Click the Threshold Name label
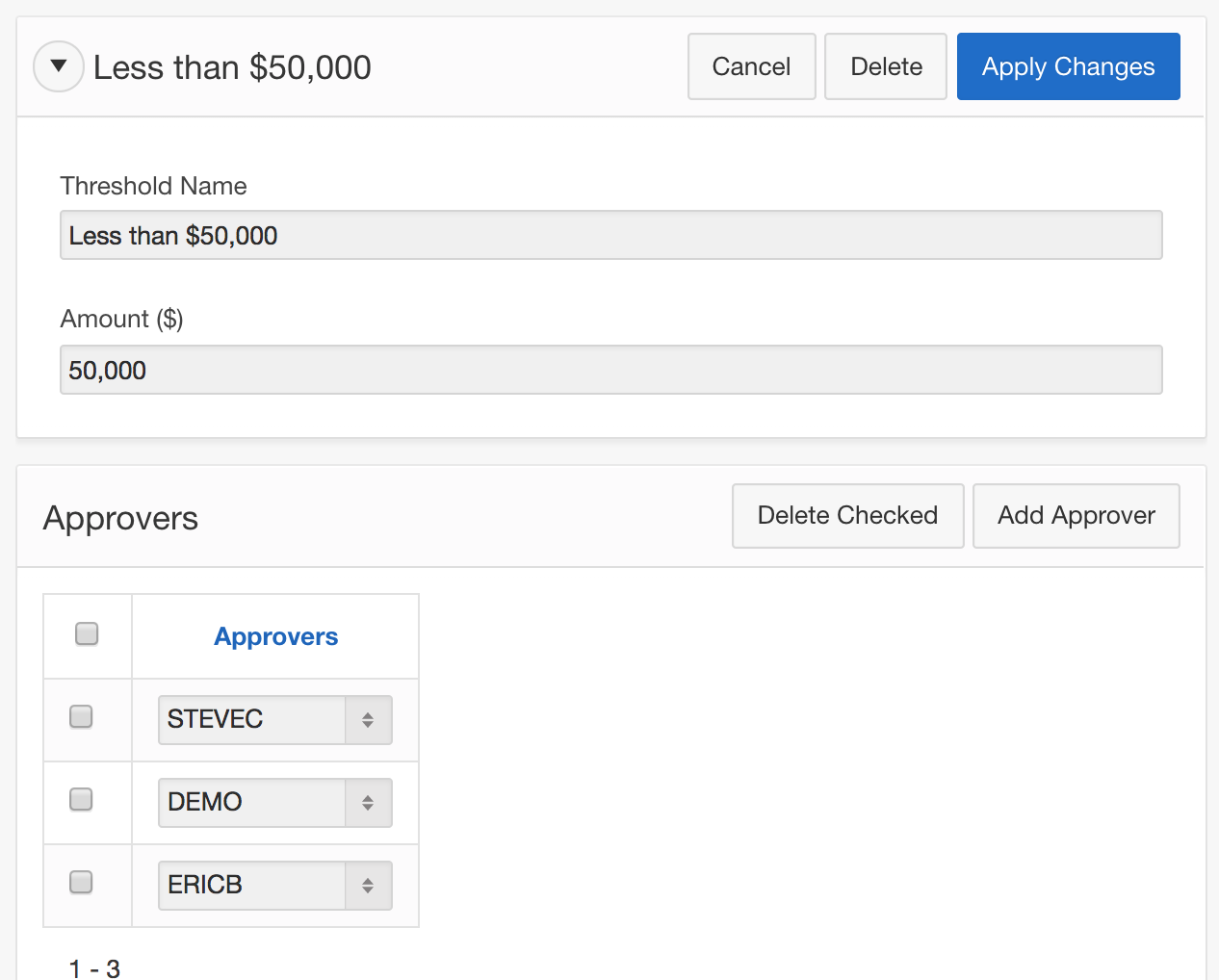Viewport: 1219px width, 980px height. click(x=153, y=186)
